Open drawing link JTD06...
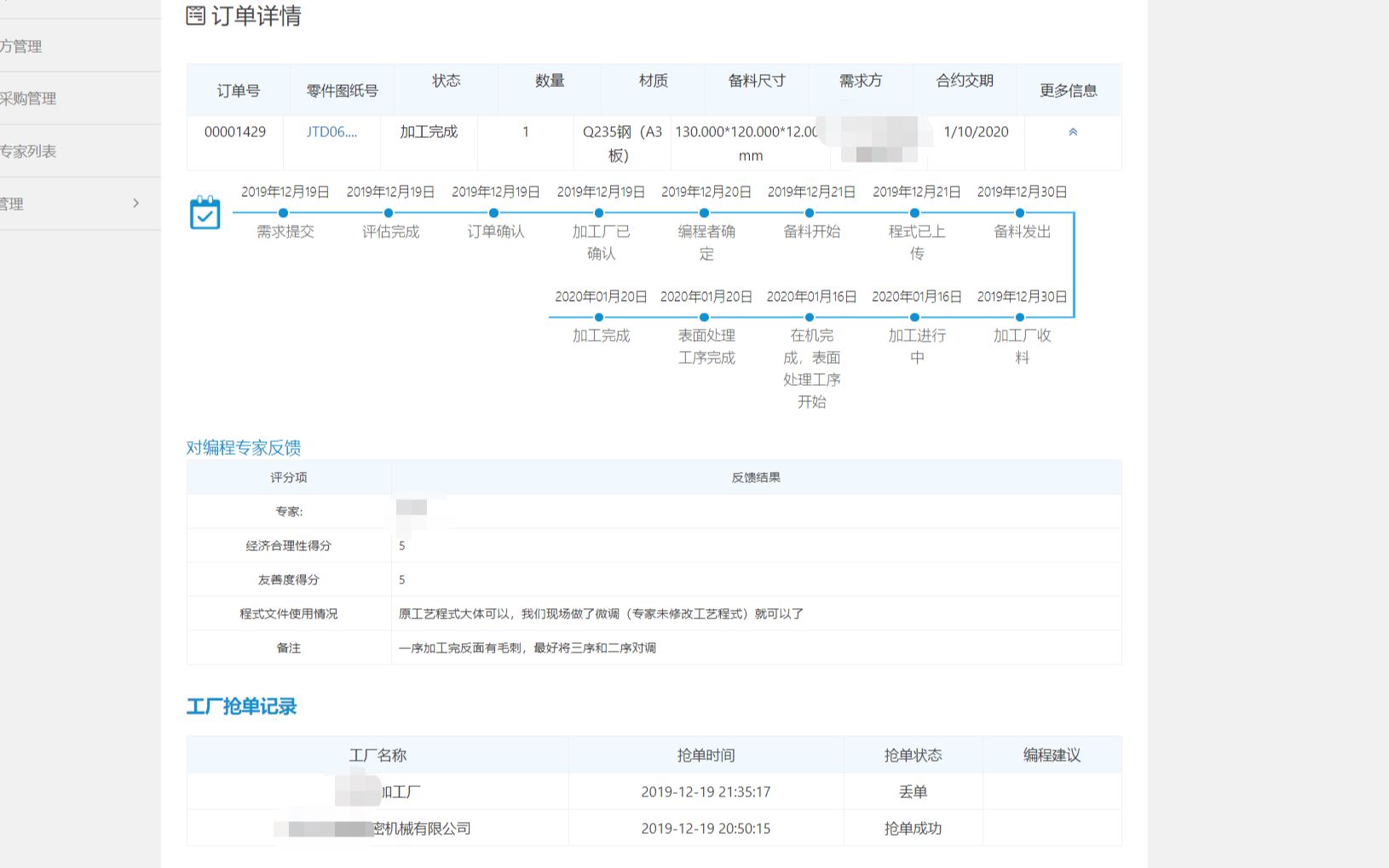Image resolution: width=1389 pixels, height=868 pixels. point(331,131)
